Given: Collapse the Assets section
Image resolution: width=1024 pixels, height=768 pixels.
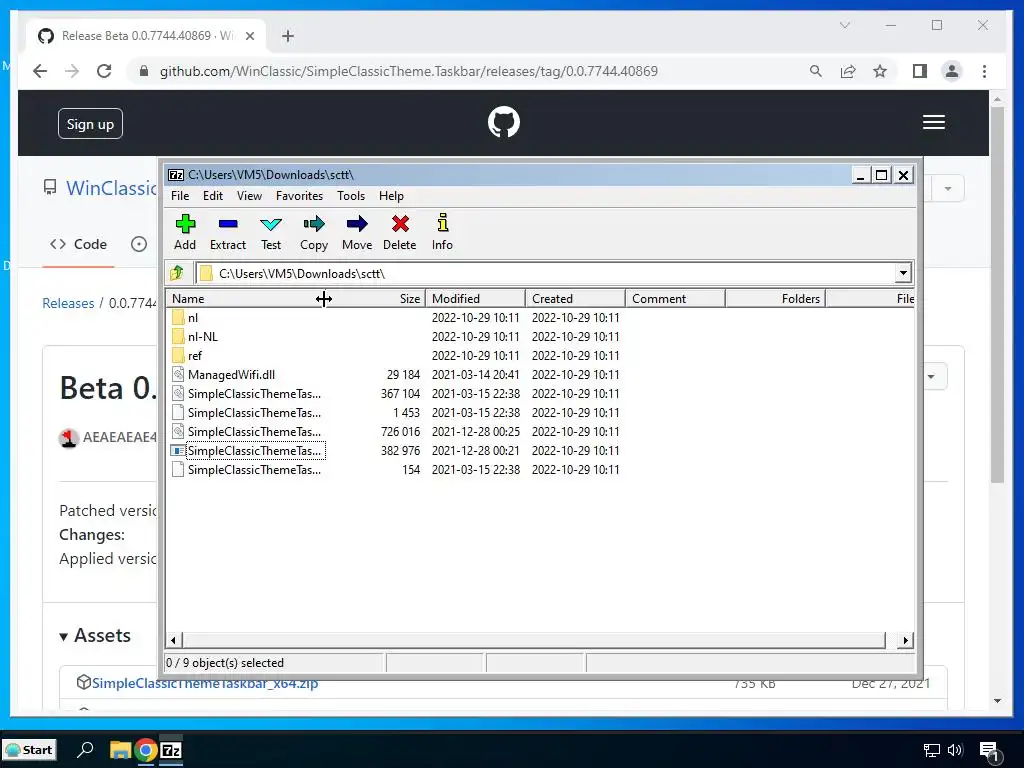Looking at the screenshot, I should pyautogui.click(x=95, y=635).
